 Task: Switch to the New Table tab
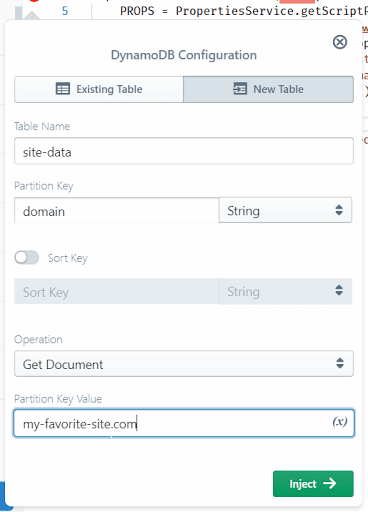click(268, 89)
